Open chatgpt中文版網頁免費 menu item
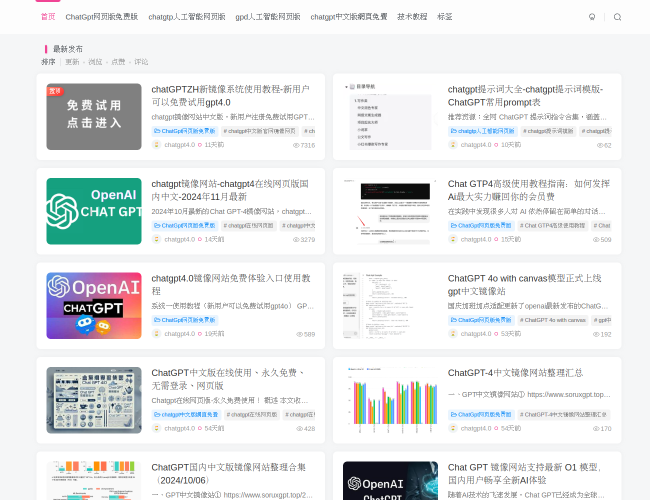Screen dimensions: 650x500 pyautogui.click(x=349, y=17)
